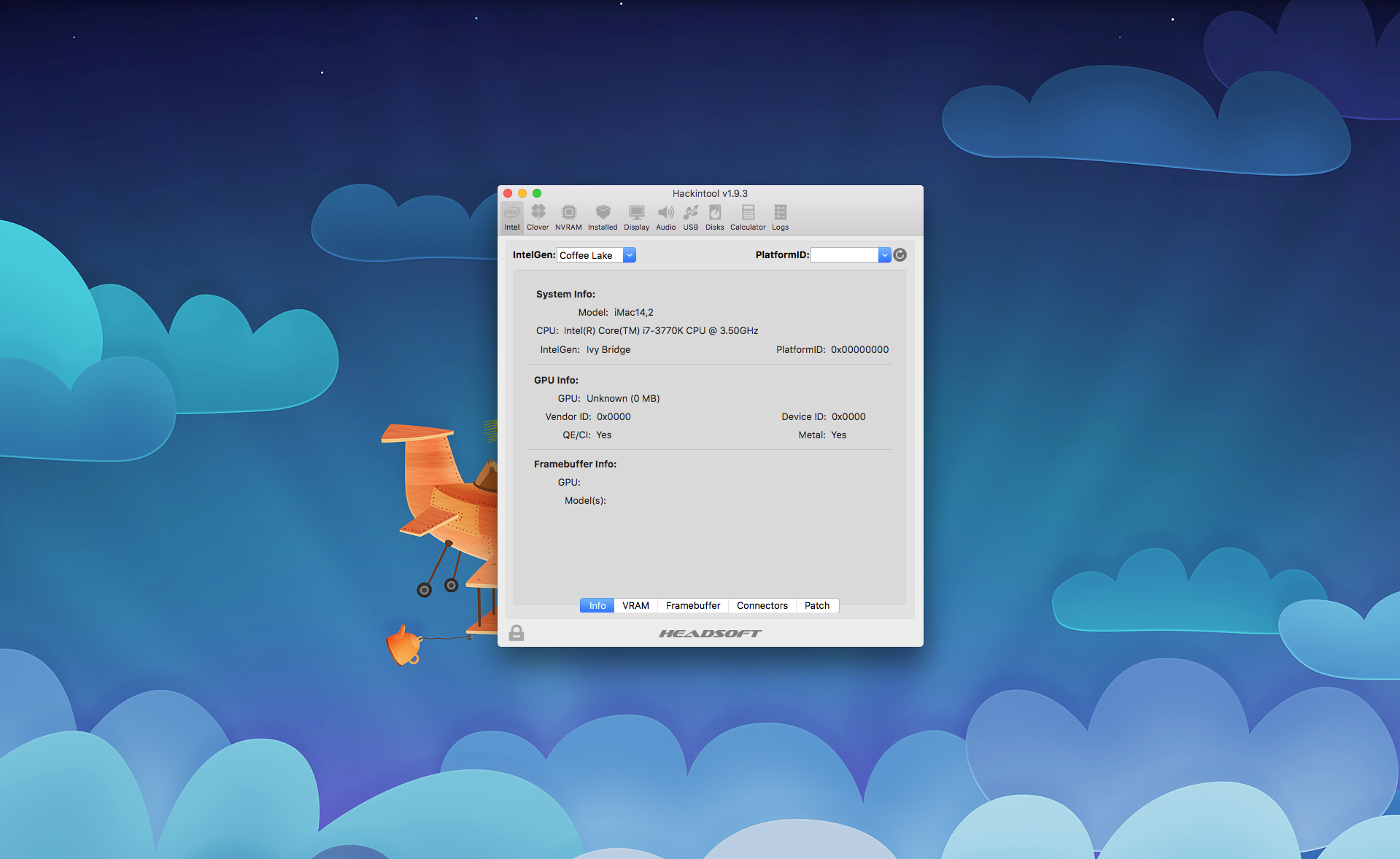Click the QE/CI Yes value
1400x859 pixels.
point(603,435)
